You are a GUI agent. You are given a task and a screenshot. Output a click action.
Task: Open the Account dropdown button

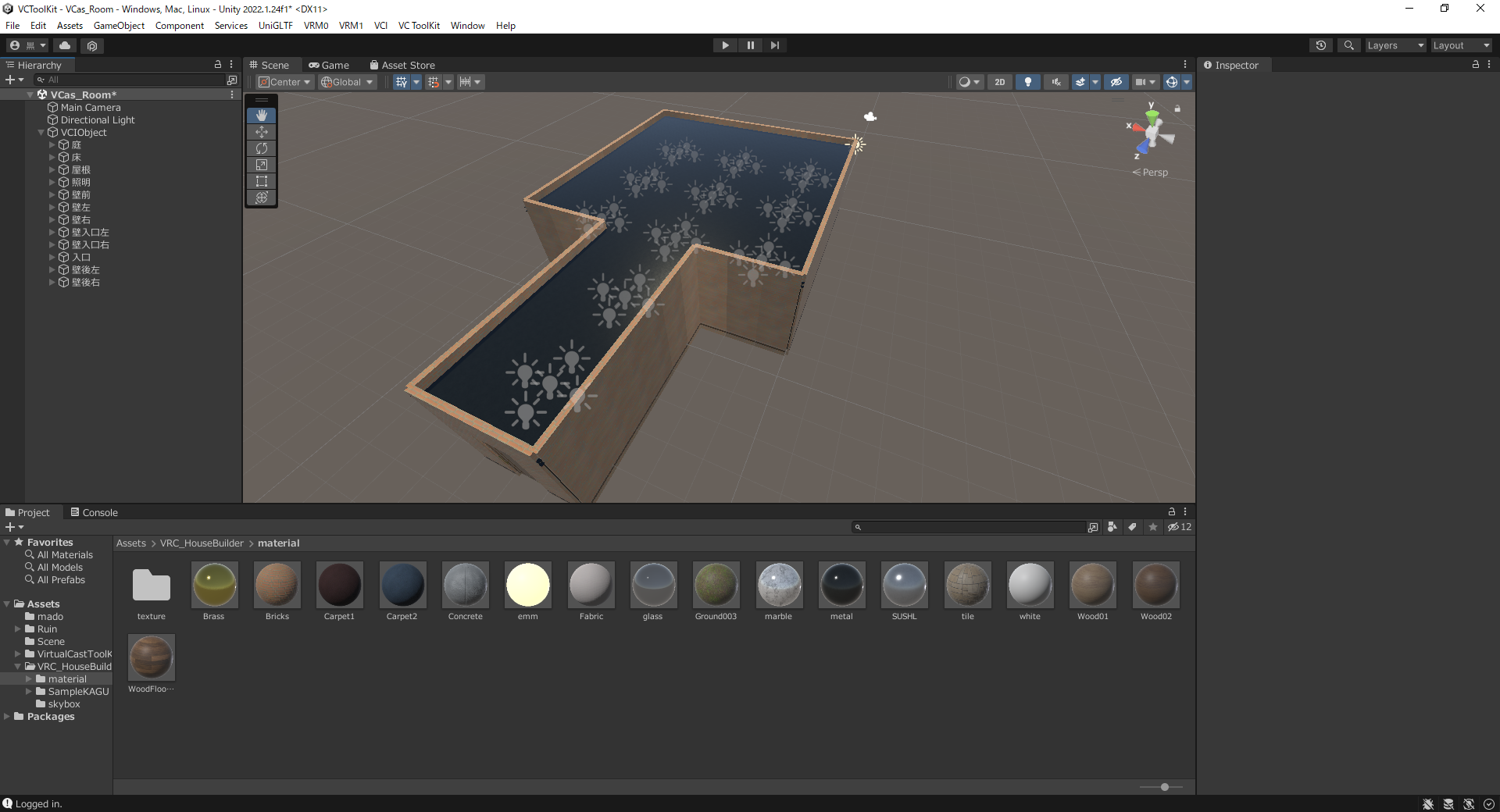click(x=27, y=45)
